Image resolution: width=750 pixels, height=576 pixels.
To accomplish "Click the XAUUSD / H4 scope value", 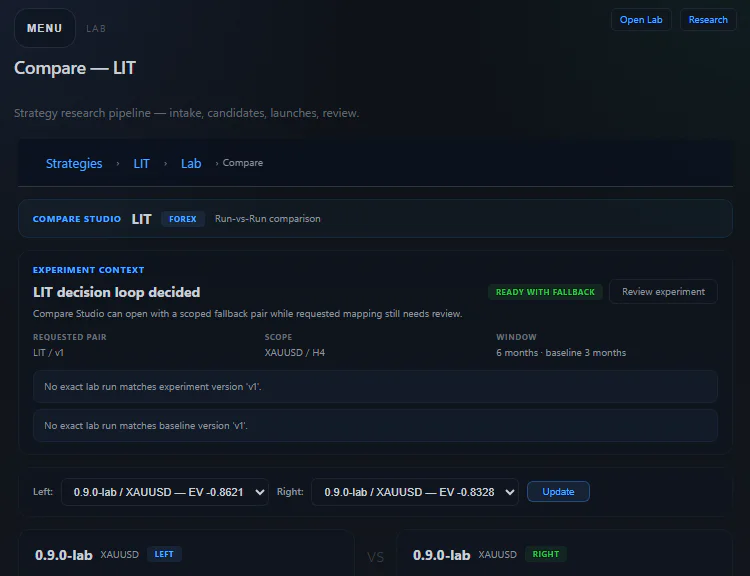I will pyautogui.click(x=295, y=353).
